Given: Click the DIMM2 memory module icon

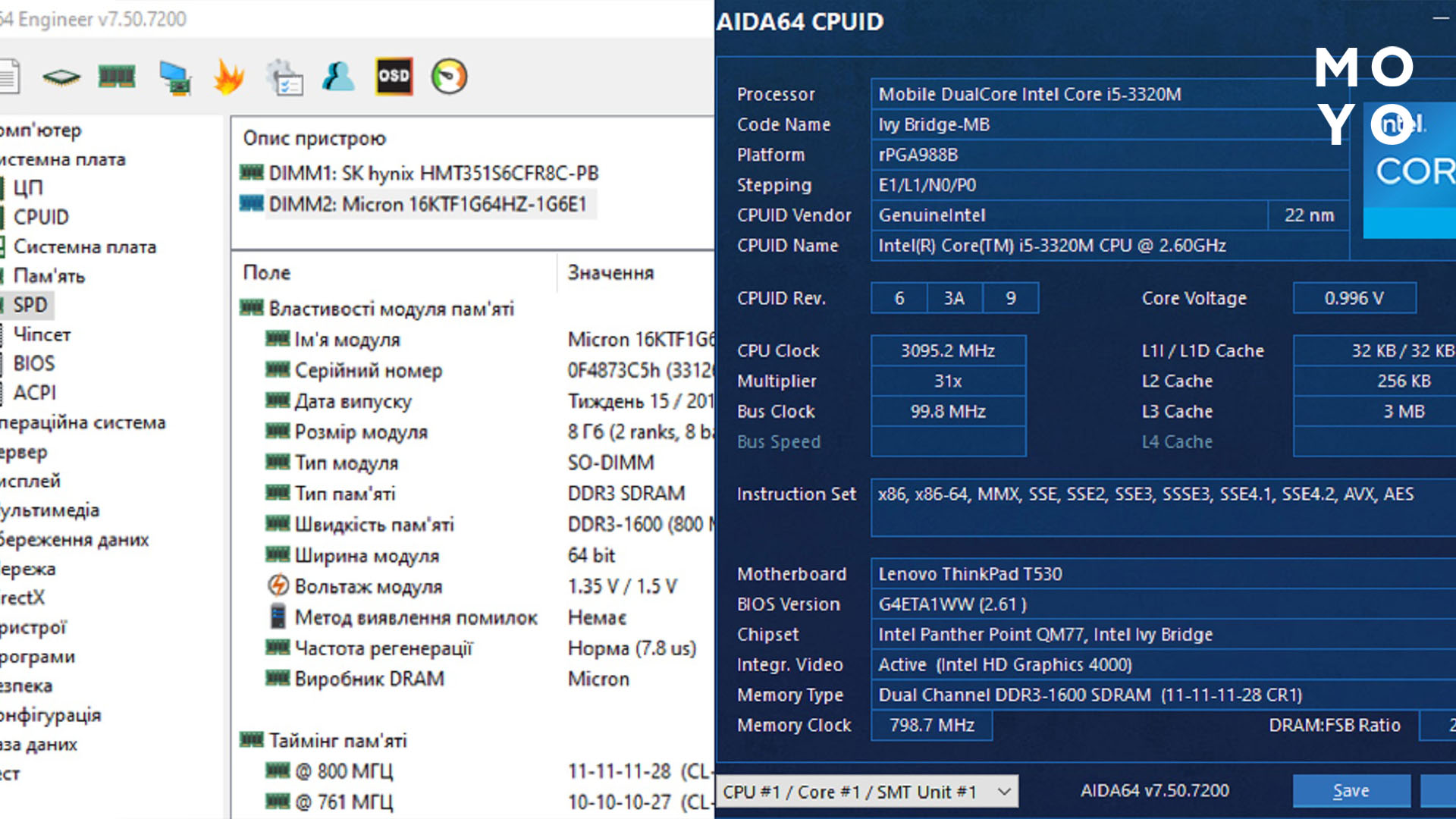Looking at the screenshot, I should pos(252,204).
